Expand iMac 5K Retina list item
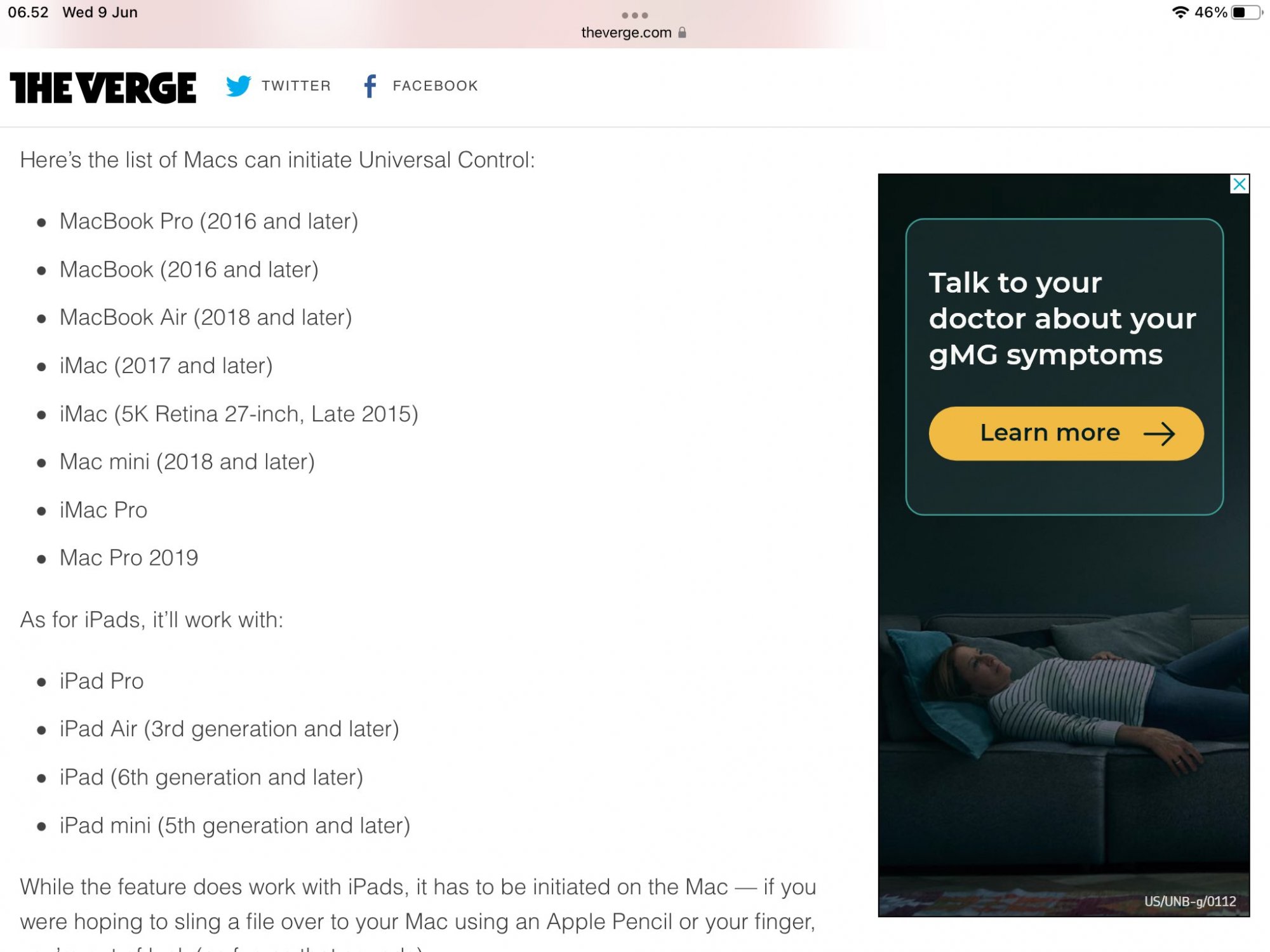This screenshot has width=1270, height=952. tap(238, 412)
